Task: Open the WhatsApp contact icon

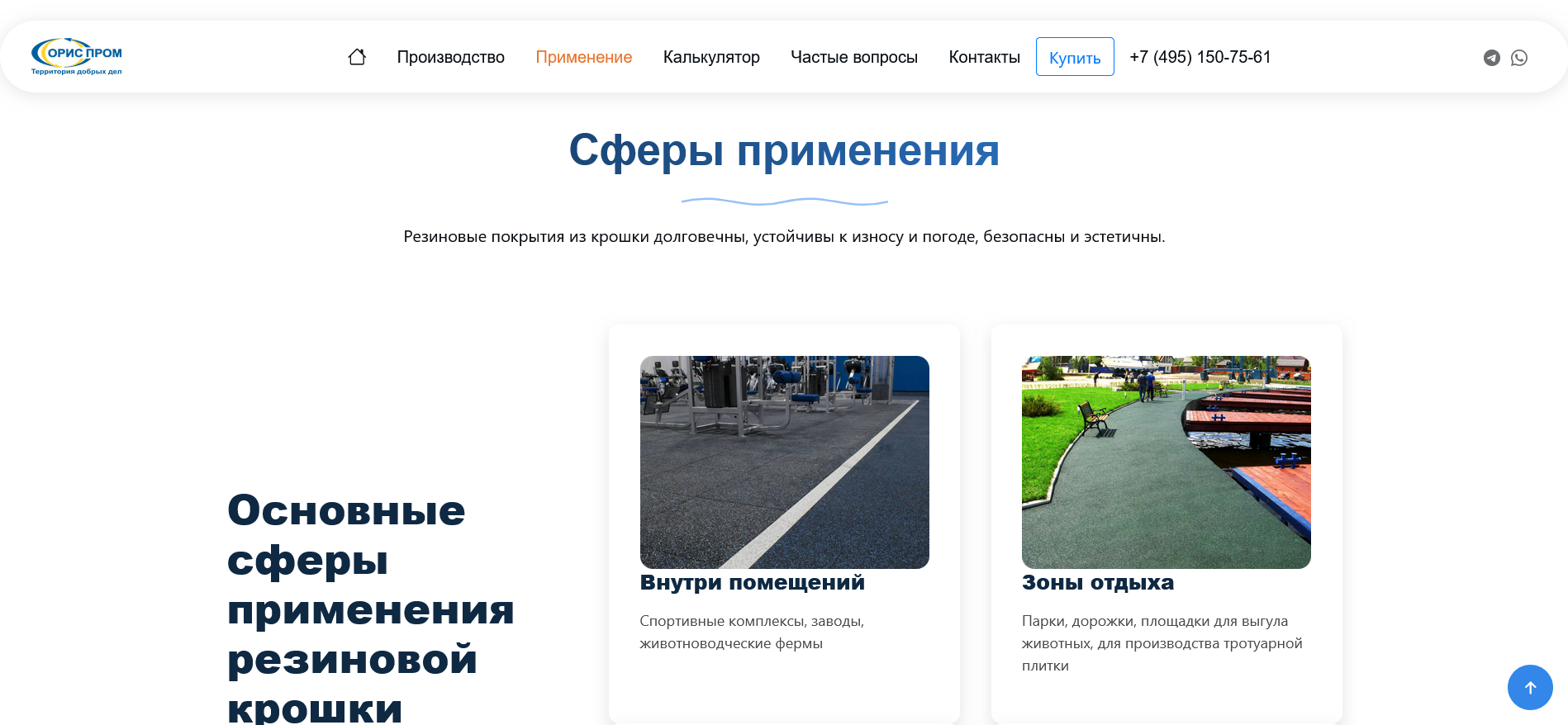Action: coord(1519,58)
